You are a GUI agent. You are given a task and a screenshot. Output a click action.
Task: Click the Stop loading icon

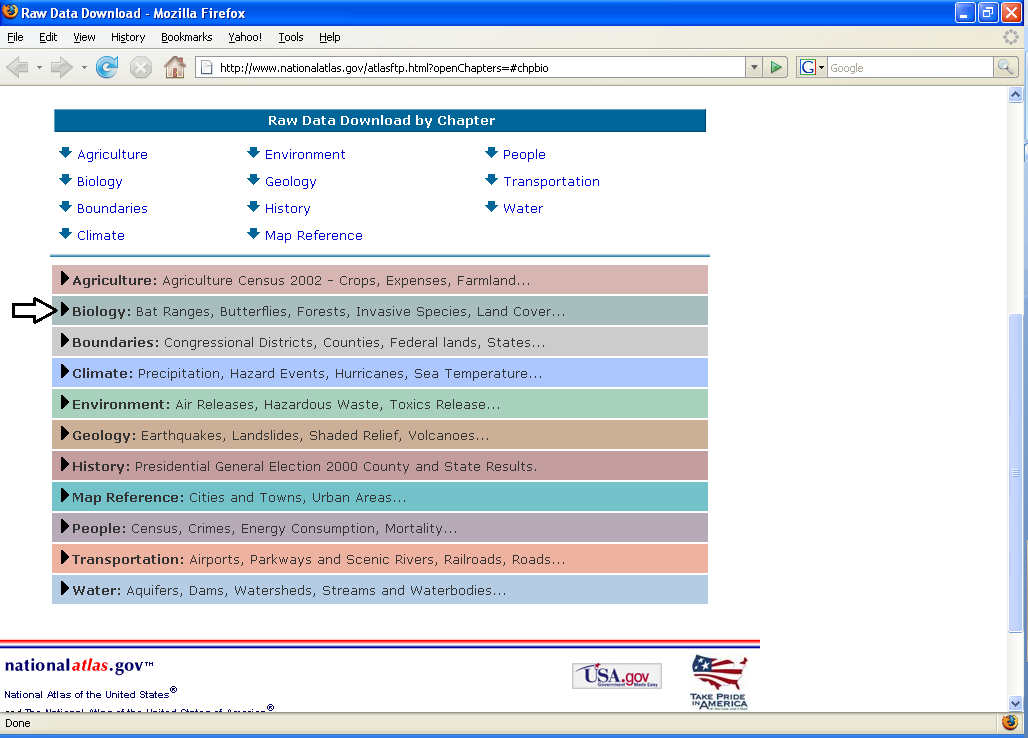point(140,68)
